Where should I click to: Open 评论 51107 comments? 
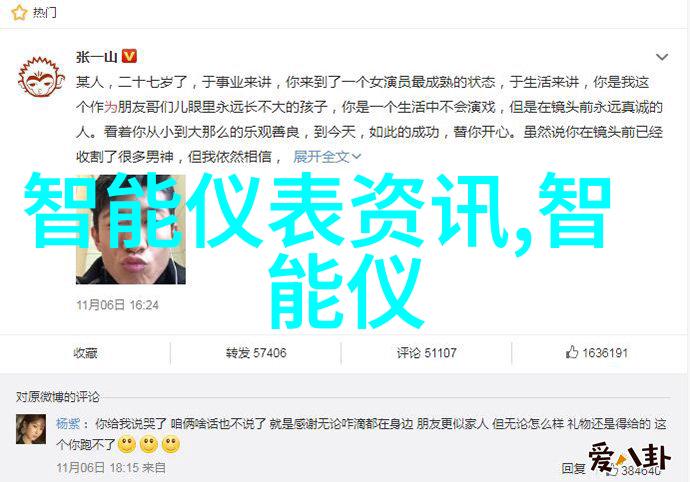click(426, 353)
